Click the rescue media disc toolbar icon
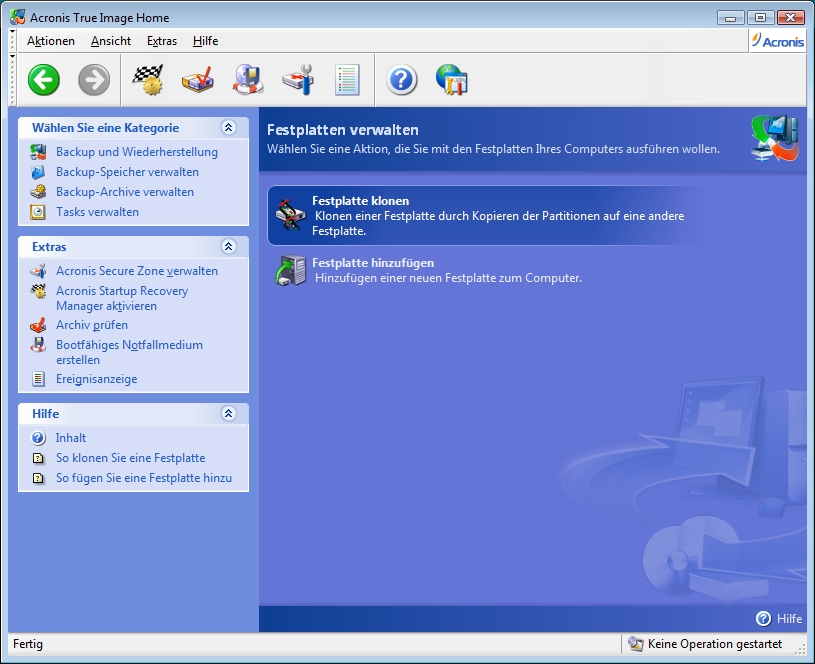 (248, 80)
